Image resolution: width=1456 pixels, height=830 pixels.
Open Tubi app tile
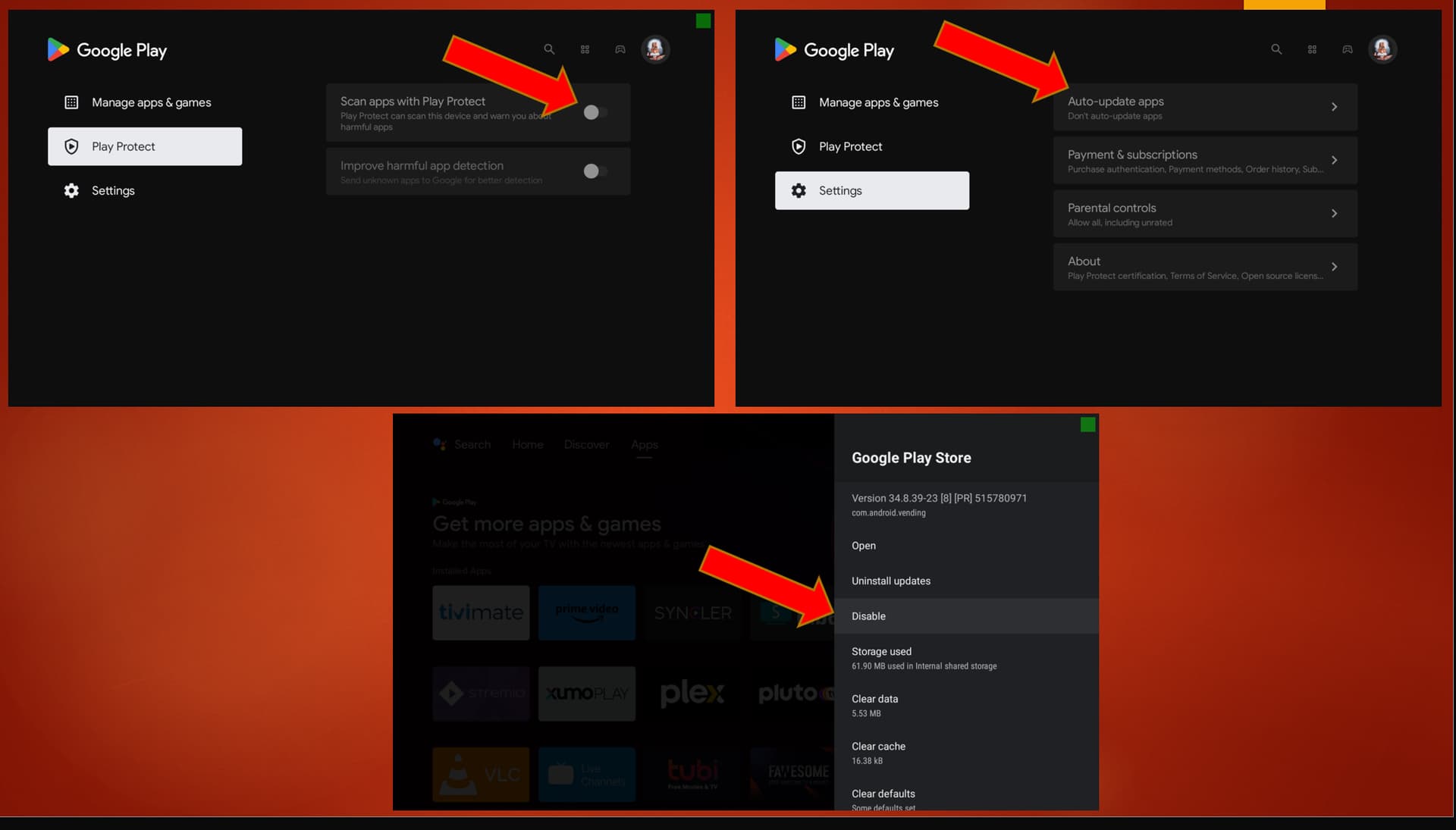click(x=692, y=775)
